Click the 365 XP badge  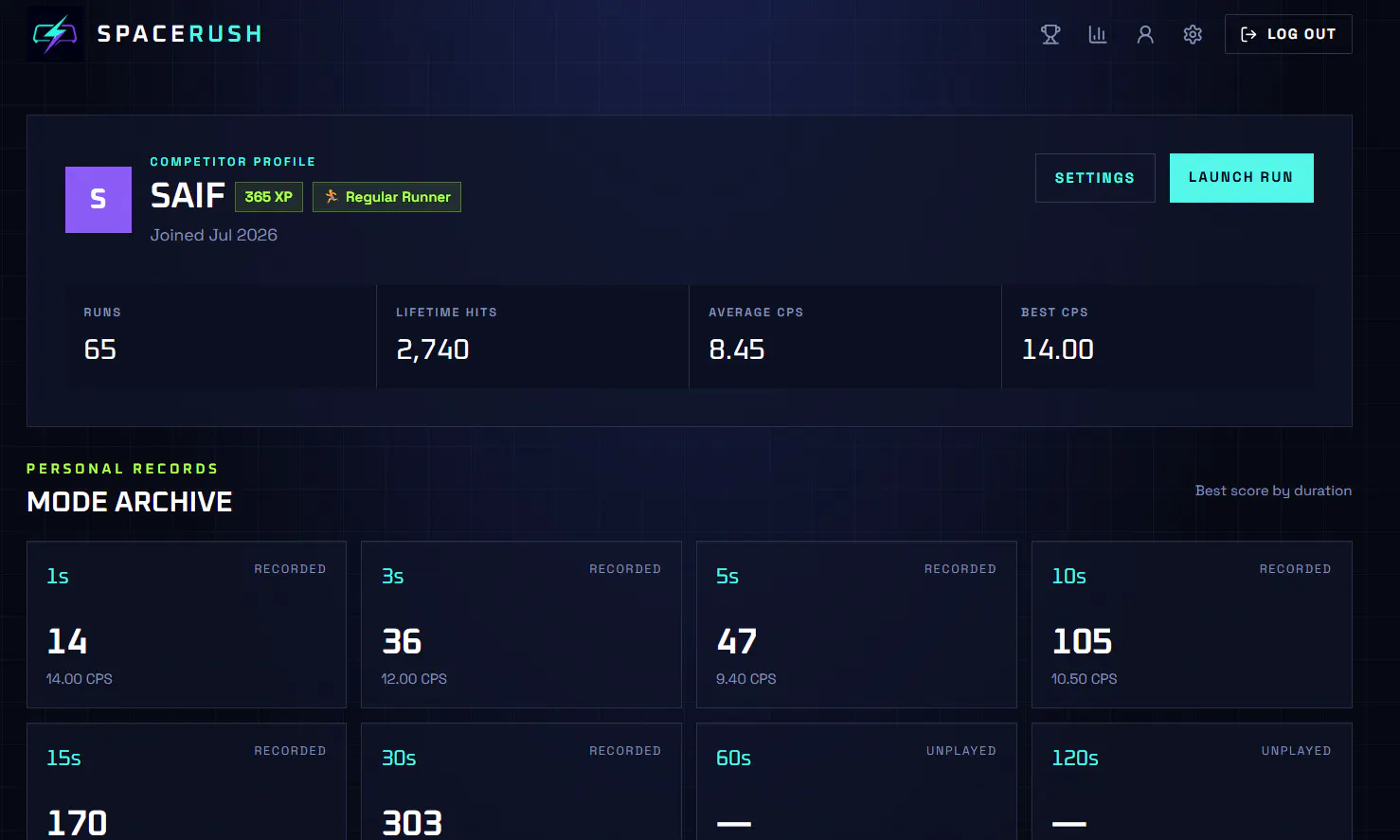click(x=269, y=197)
